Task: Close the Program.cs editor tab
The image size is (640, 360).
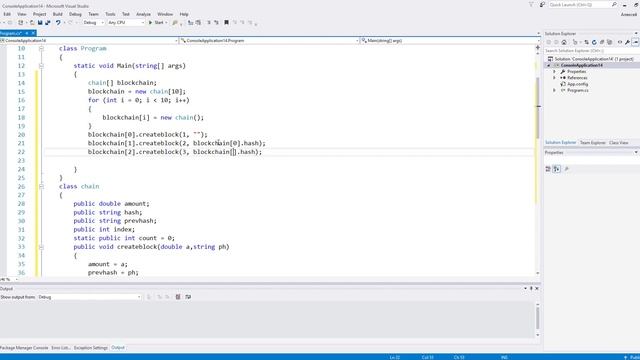Action: tap(33, 33)
